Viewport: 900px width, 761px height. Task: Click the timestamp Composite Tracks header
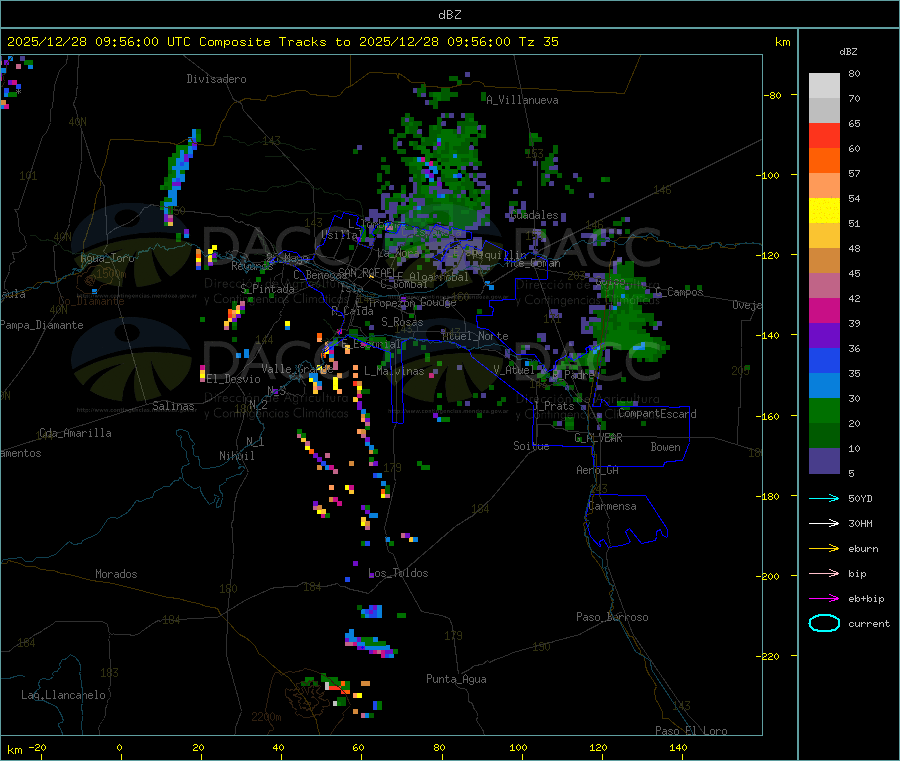(x=282, y=42)
